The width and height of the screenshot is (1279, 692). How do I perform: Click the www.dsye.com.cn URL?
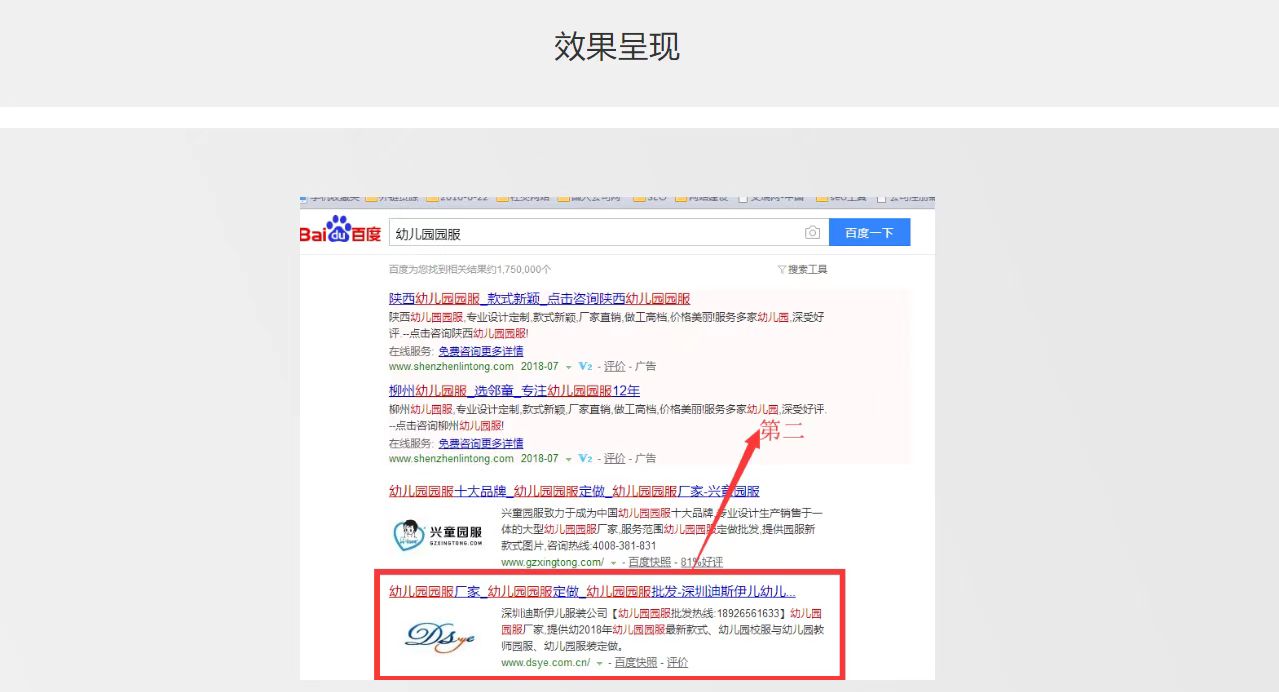(x=546, y=662)
